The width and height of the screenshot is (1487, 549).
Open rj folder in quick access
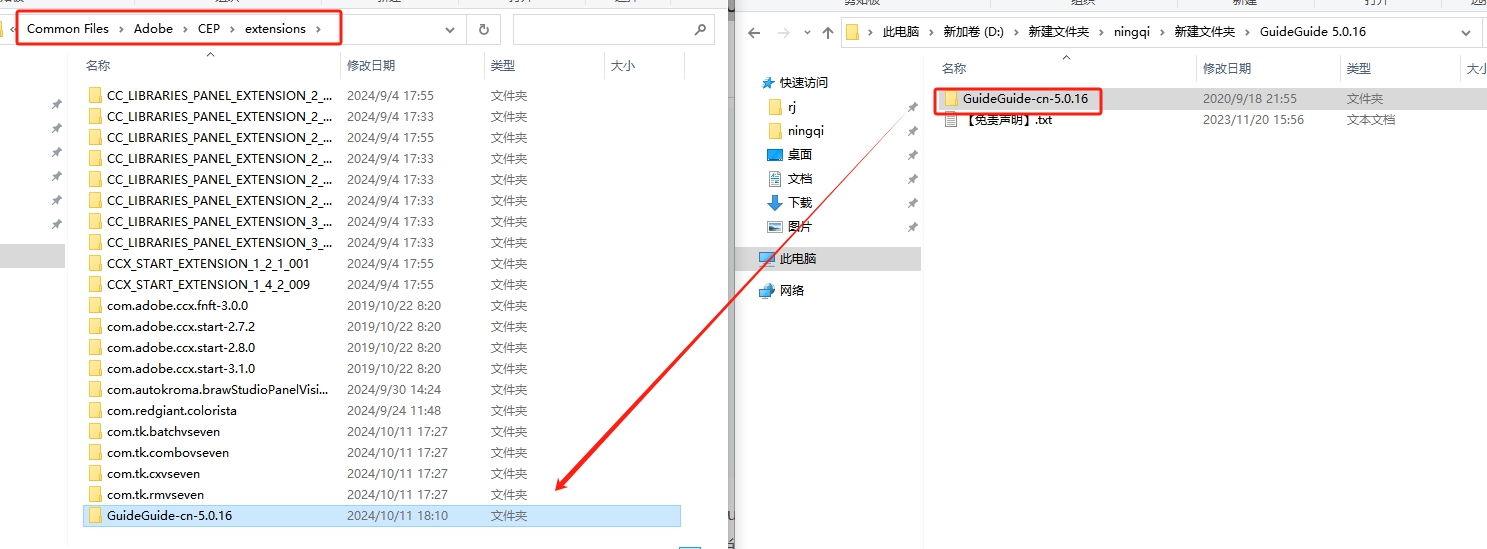(x=792, y=106)
